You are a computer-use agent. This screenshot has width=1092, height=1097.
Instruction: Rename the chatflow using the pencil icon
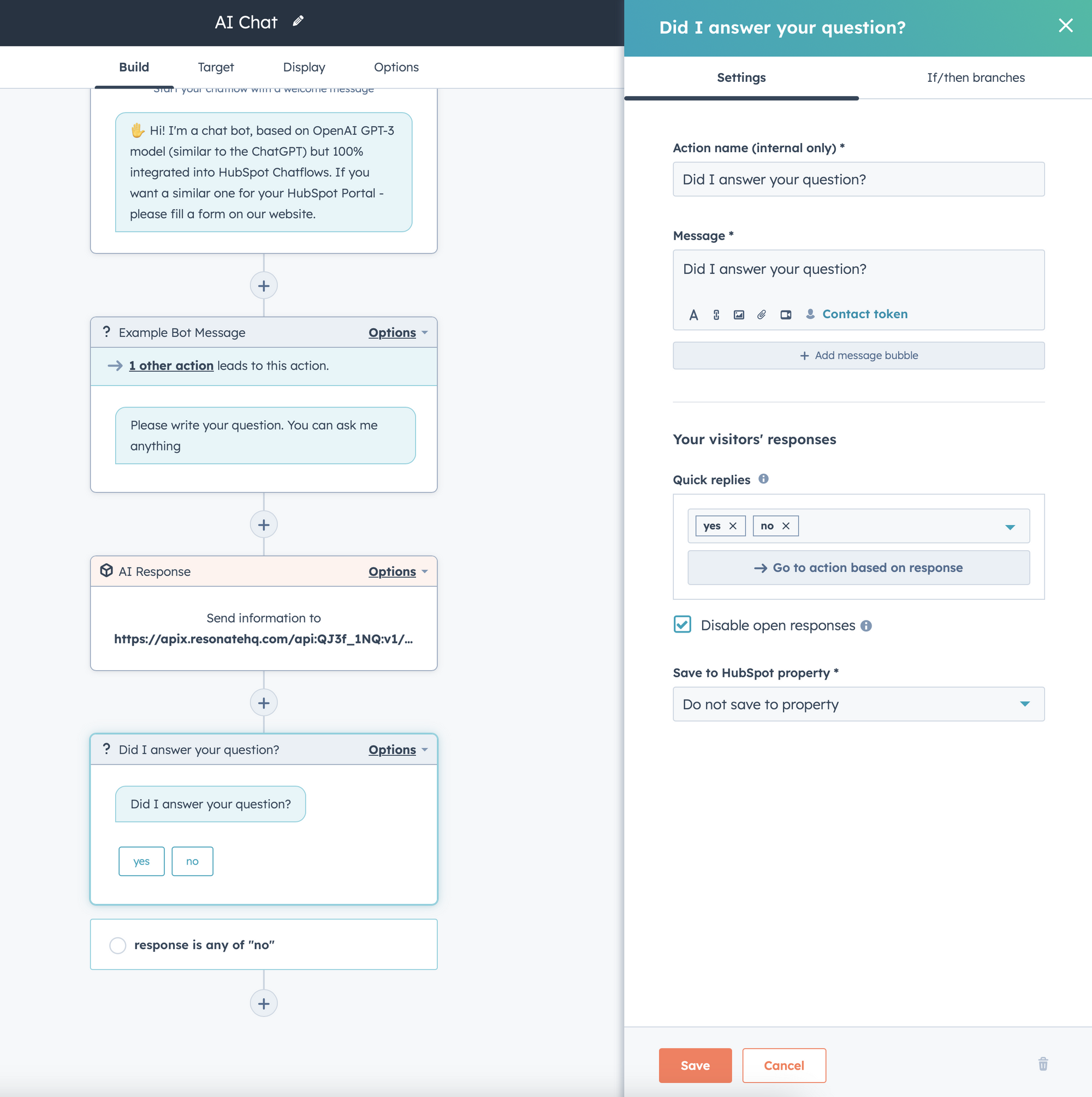(297, 21)
